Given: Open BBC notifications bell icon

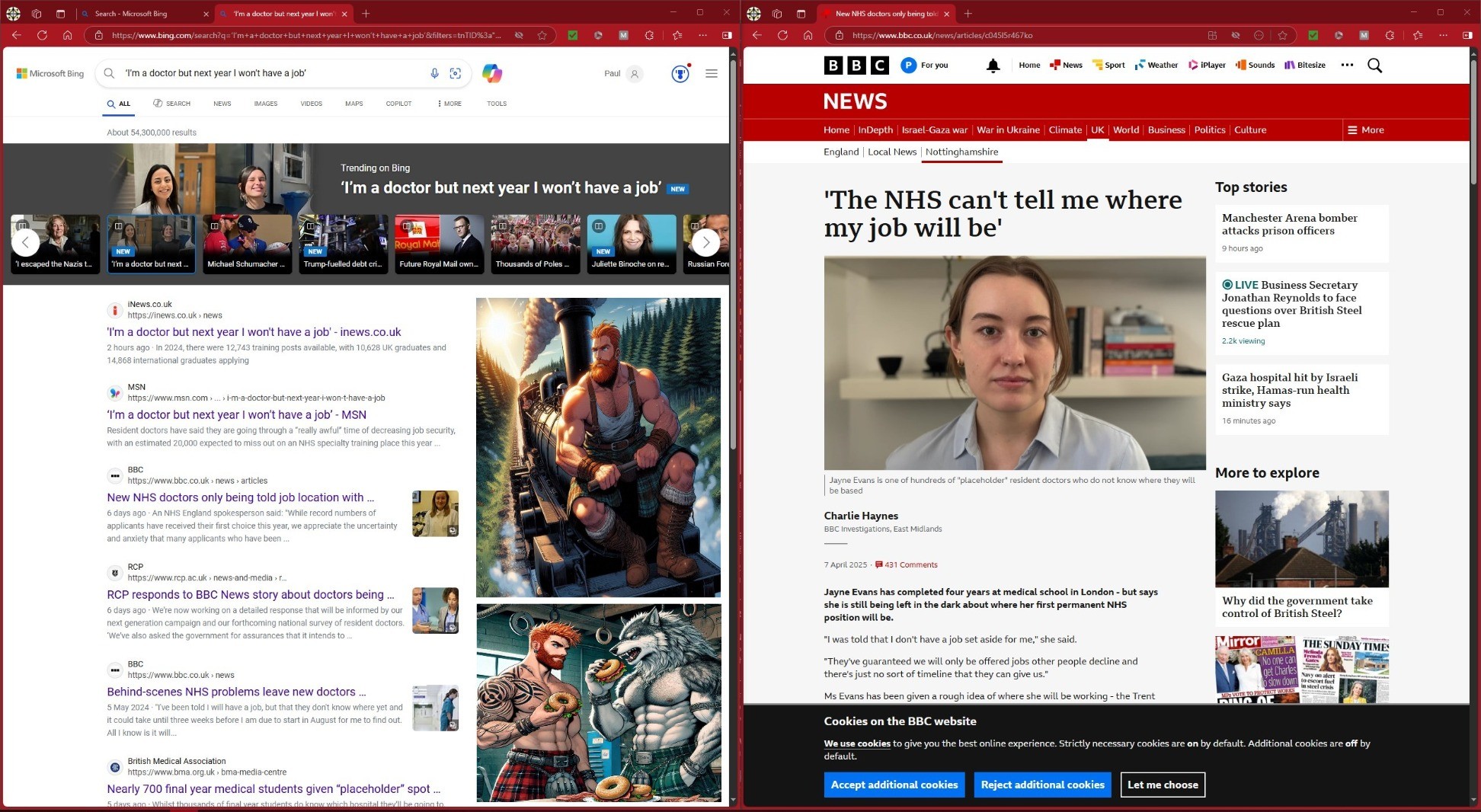Looking at the screenshot, I should coord(993,66).
